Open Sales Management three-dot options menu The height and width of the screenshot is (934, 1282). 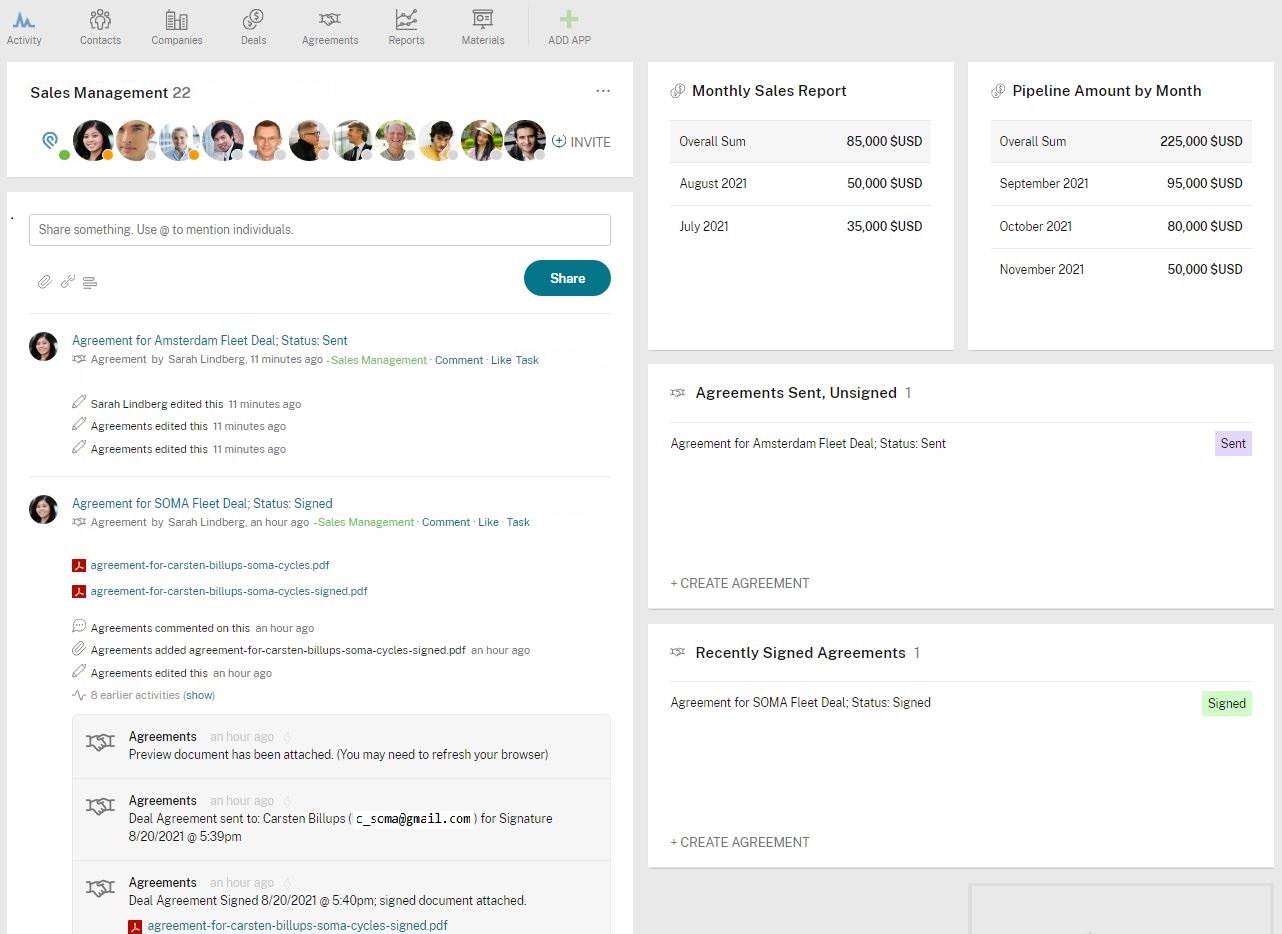[603, 91]
